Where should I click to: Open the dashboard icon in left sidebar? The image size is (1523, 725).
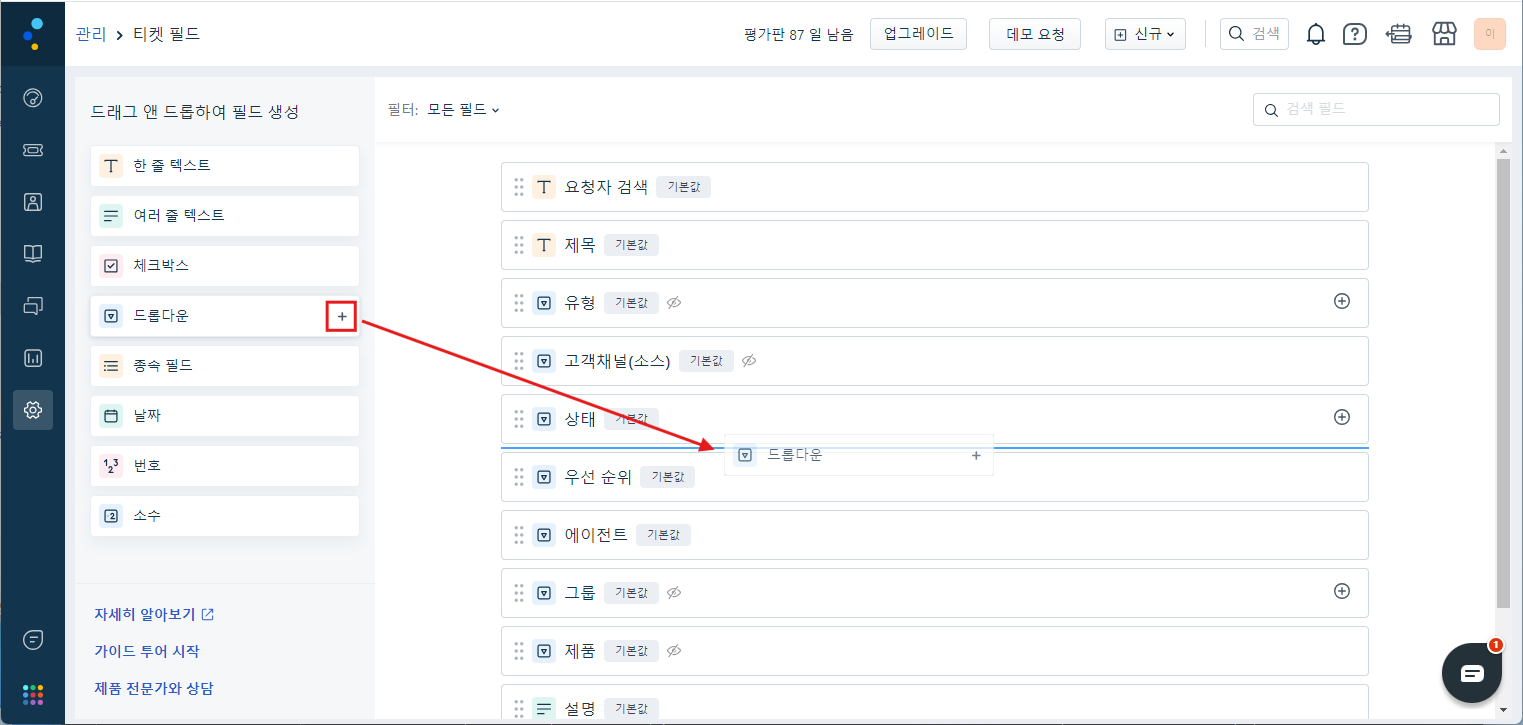pos(33,98)
